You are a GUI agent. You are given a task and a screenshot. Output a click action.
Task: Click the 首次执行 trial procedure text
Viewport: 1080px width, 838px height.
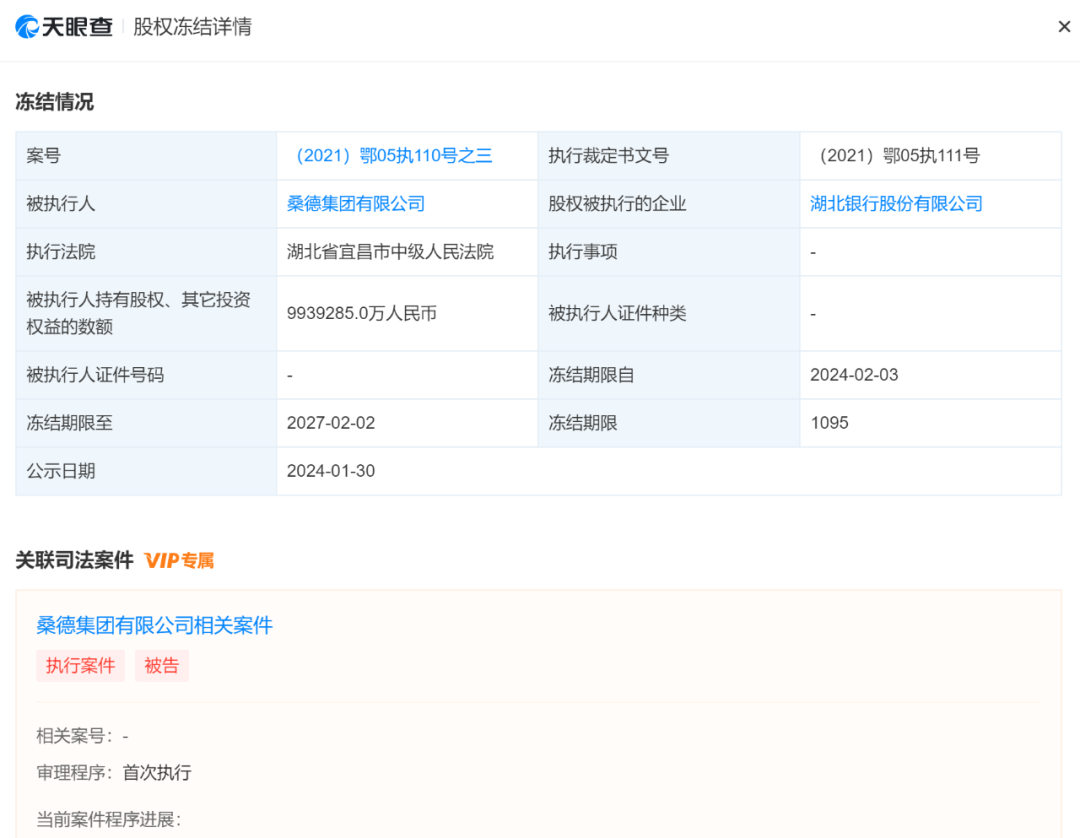tap(157, 773)
